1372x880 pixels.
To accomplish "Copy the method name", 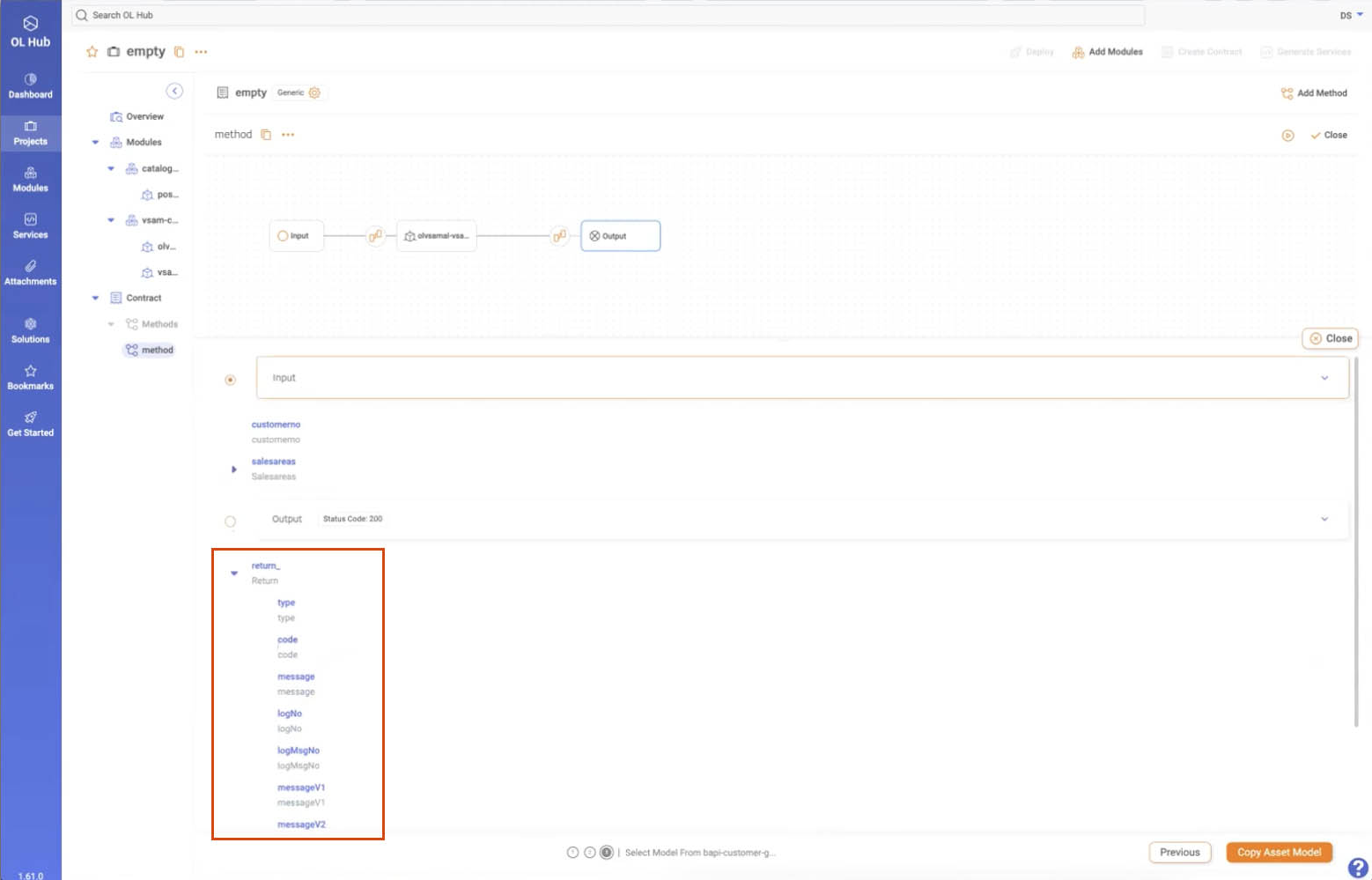I will (266, 135).
